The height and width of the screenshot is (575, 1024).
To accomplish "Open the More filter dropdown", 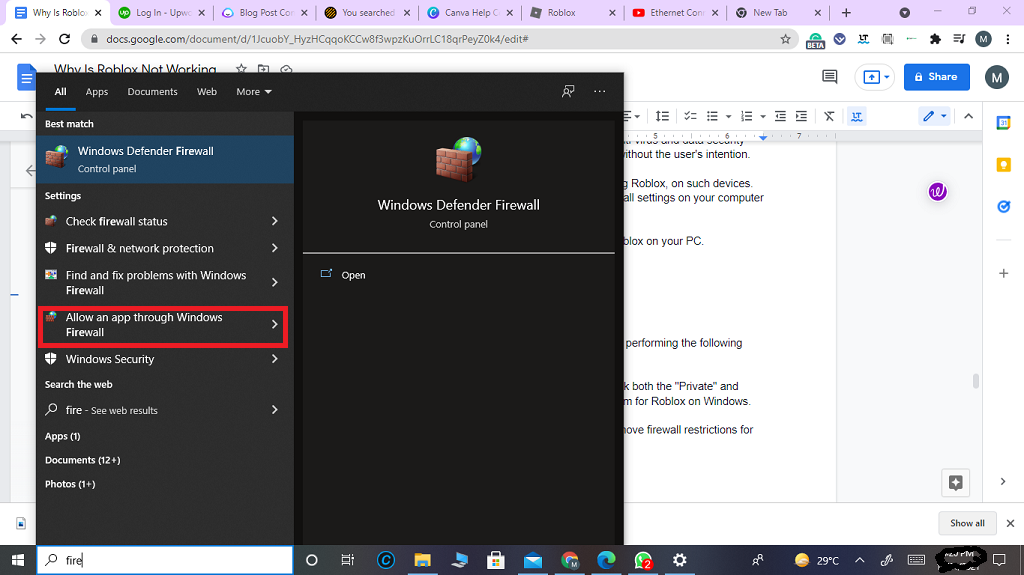I will click(254, 91).
